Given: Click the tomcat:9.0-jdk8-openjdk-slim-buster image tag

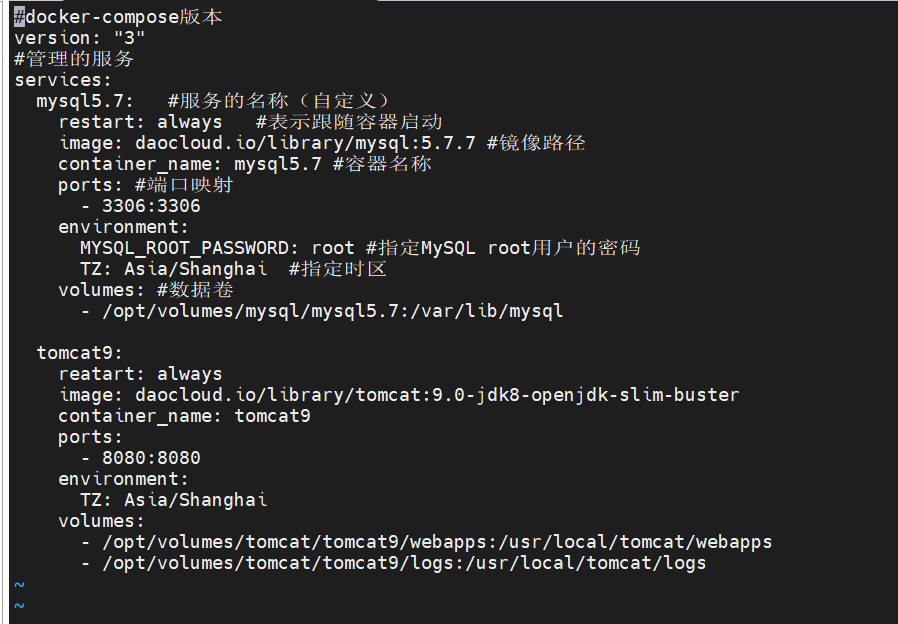Looking at the screenshot, I should click(x=548, y=395).
